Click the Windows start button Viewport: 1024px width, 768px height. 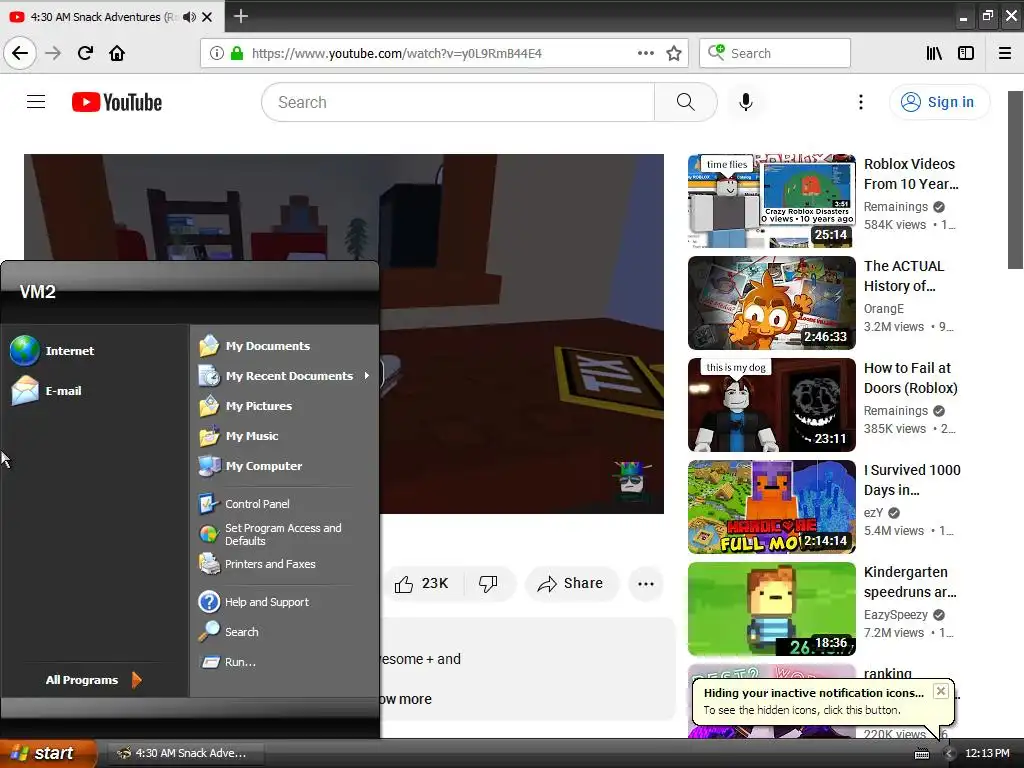(47, 754)
